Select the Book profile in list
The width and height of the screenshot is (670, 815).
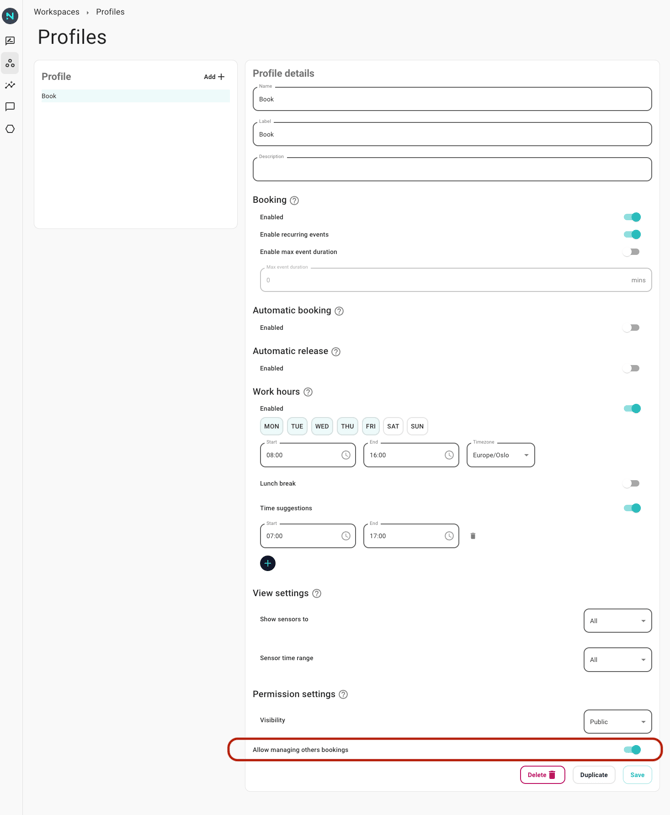click(135, 96)
